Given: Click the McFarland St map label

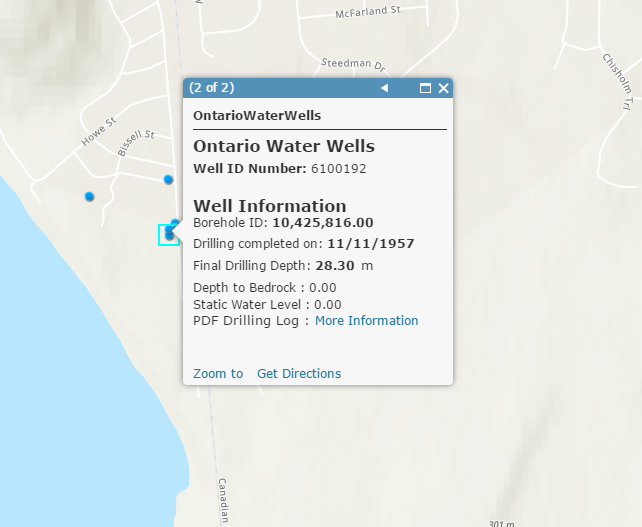Looking at the screenshot, I should coord(368,12).
